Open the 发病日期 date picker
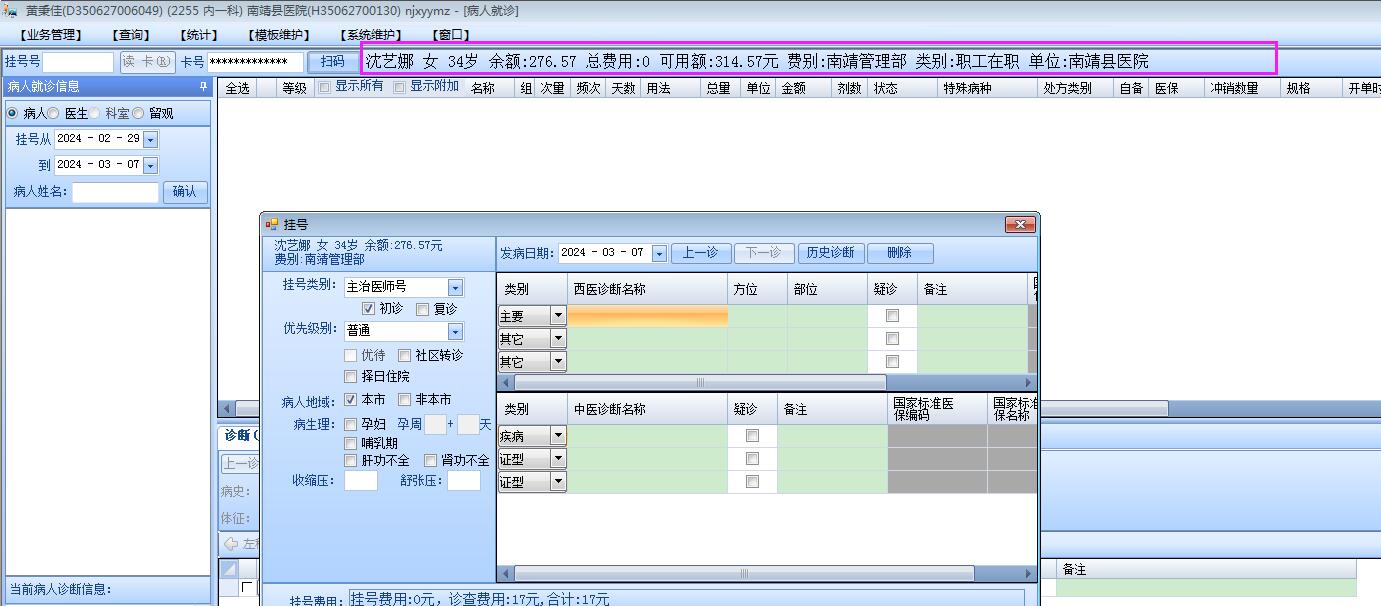Image resolution: width=1381 pixels, height=606 pixels. pyautogui.click(x=659, y=253)
